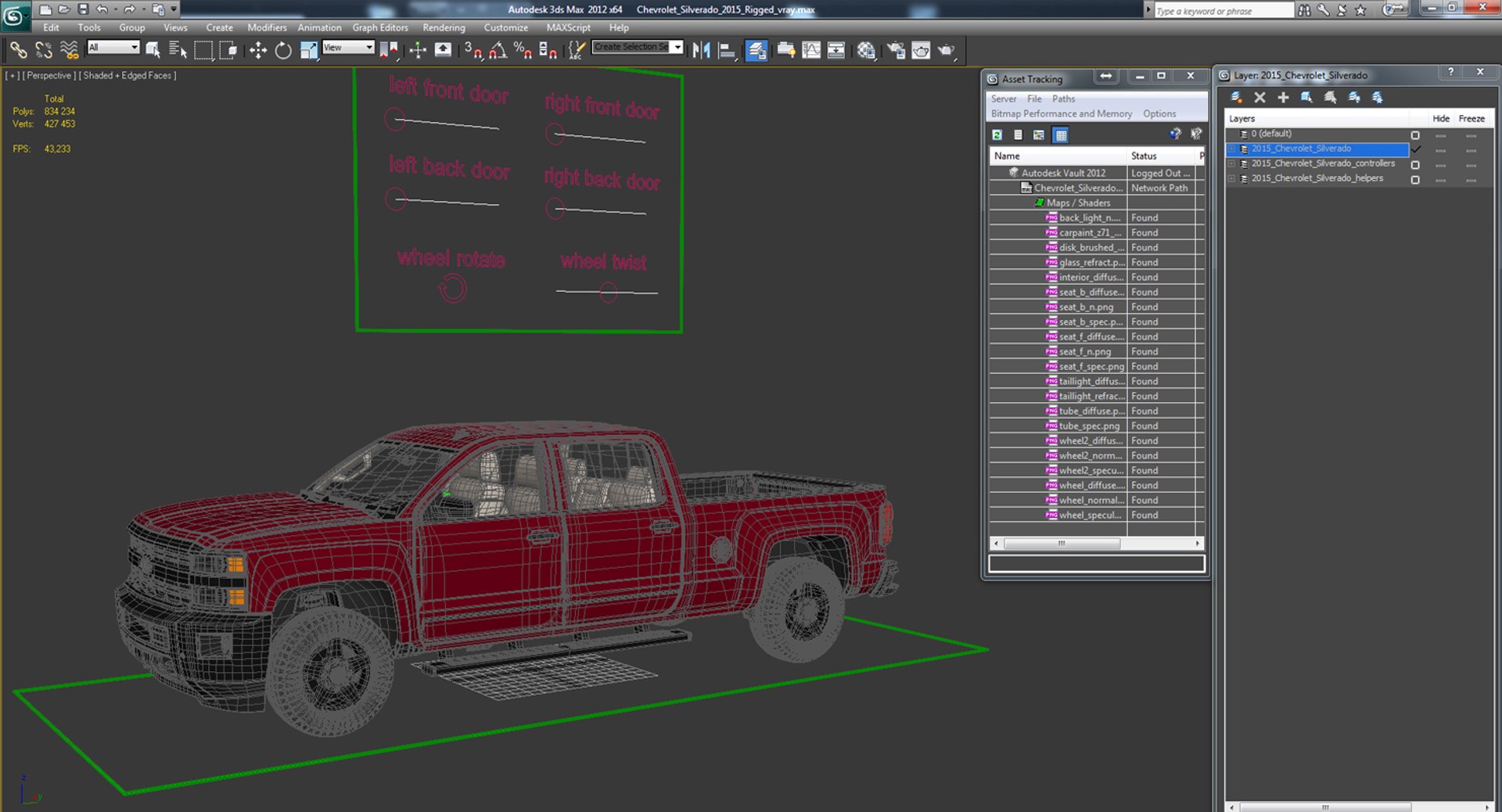Image resolution: width=1502 pixels, height=812 pixels.
Task: Click the Status column header in Asset Tracking
Action: point(1161,156)
